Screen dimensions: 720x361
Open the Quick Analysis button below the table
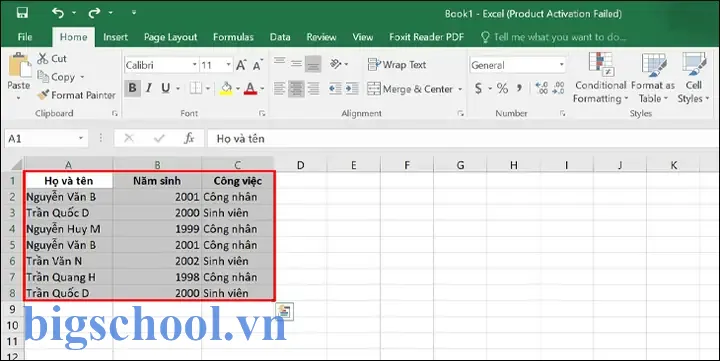(285, 311)
